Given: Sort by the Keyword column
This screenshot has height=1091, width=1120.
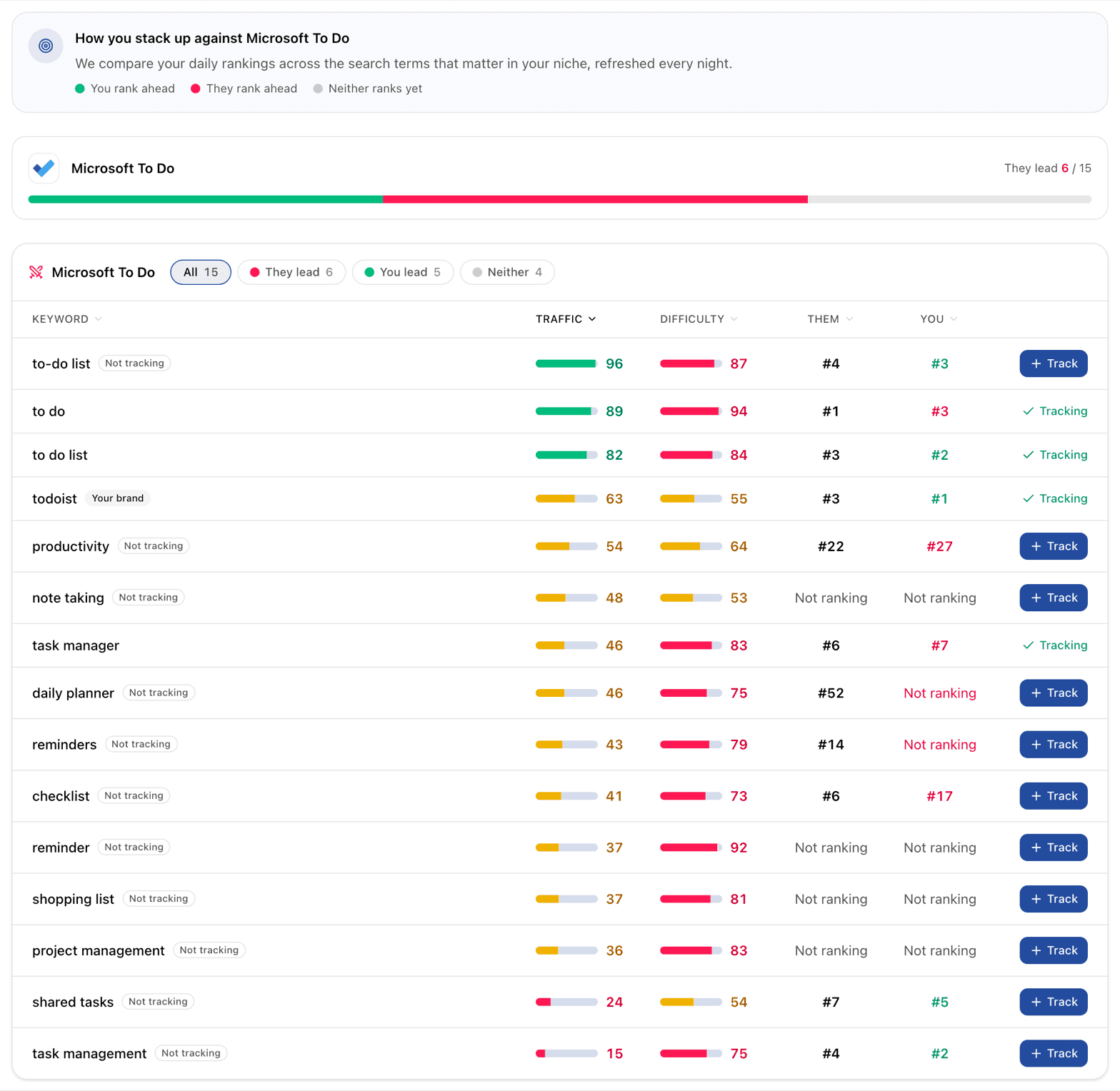Looking at the screenshot, I should 67,319.
